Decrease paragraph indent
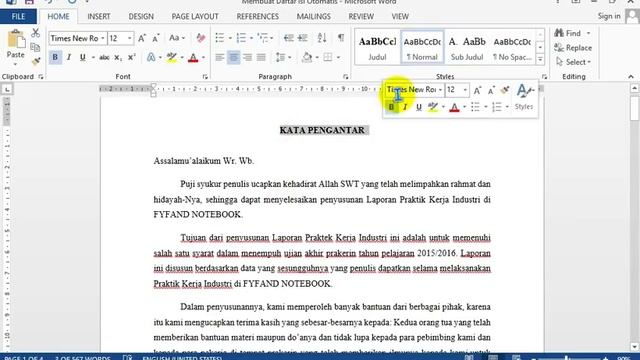 (x=289, y=38)
